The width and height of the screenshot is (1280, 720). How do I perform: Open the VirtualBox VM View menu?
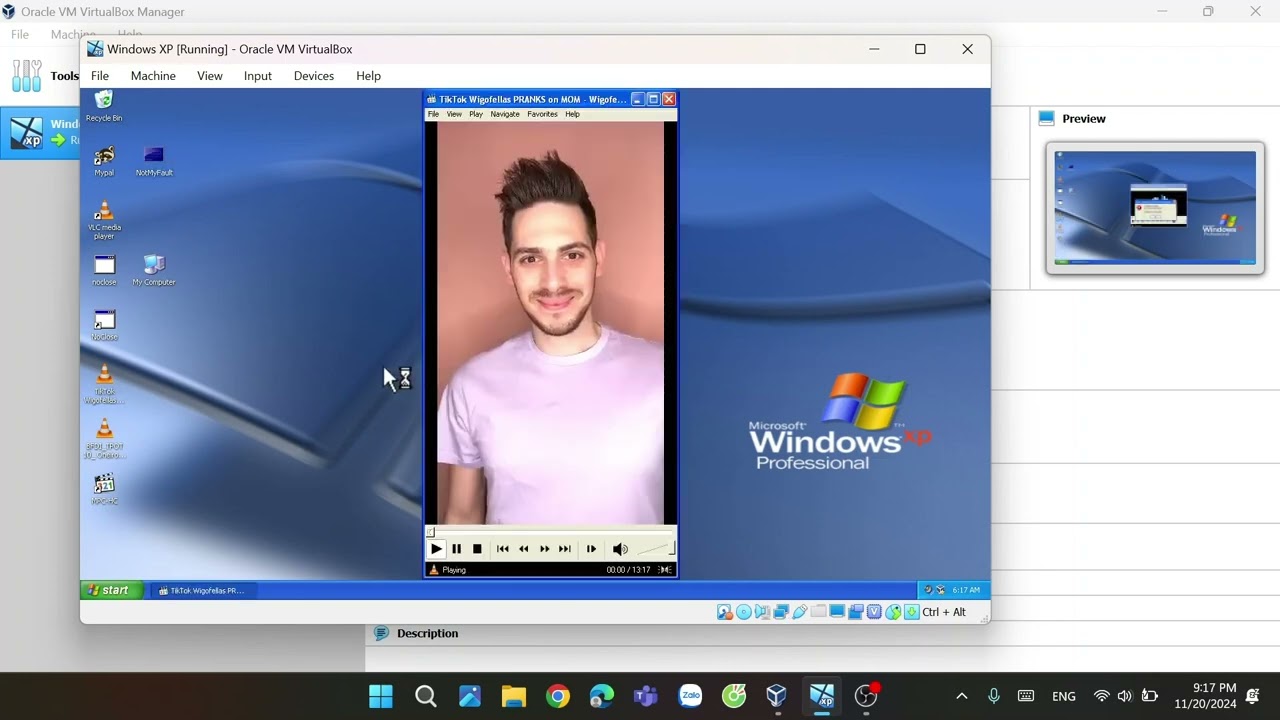[210, 76]
